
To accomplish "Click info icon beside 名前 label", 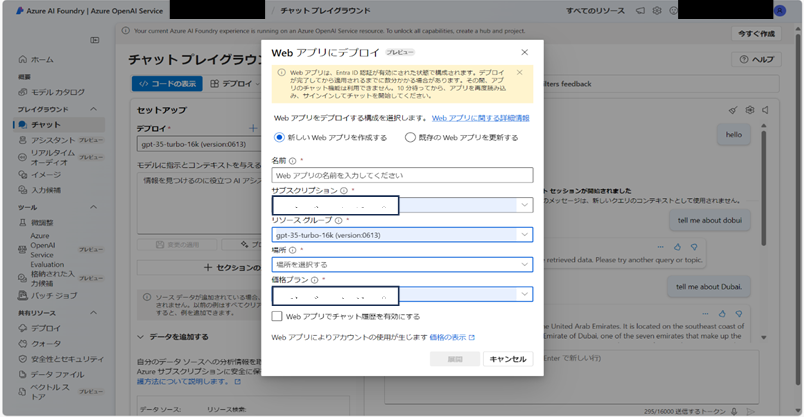I will click(292, 161).
